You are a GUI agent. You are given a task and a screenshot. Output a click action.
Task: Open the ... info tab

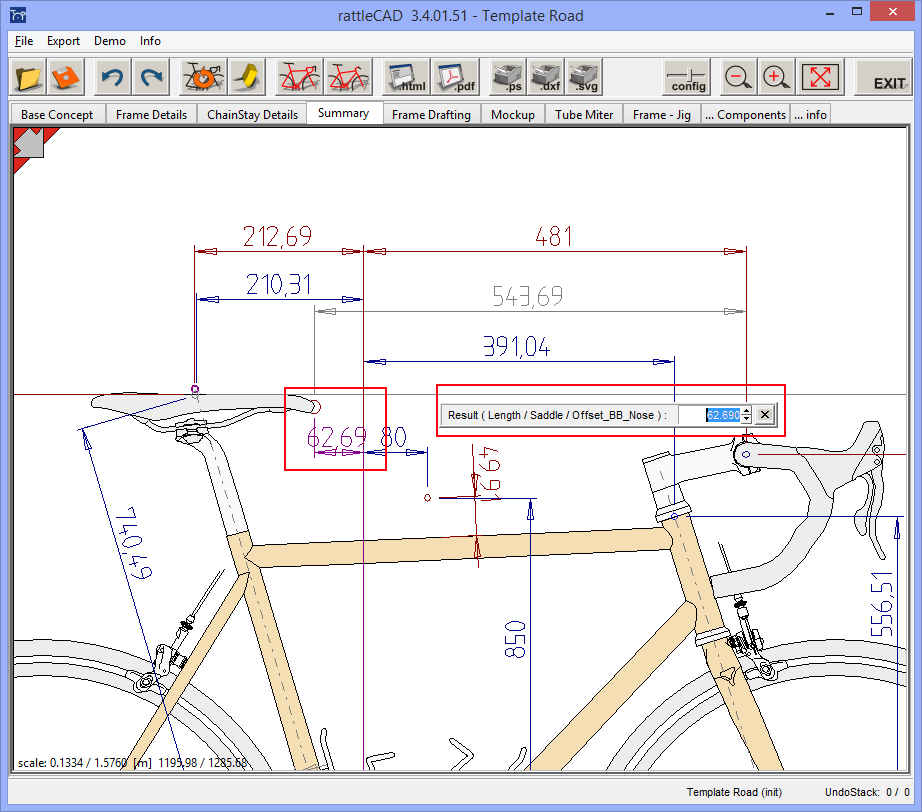pyautogui.click(x=810, y=115)
